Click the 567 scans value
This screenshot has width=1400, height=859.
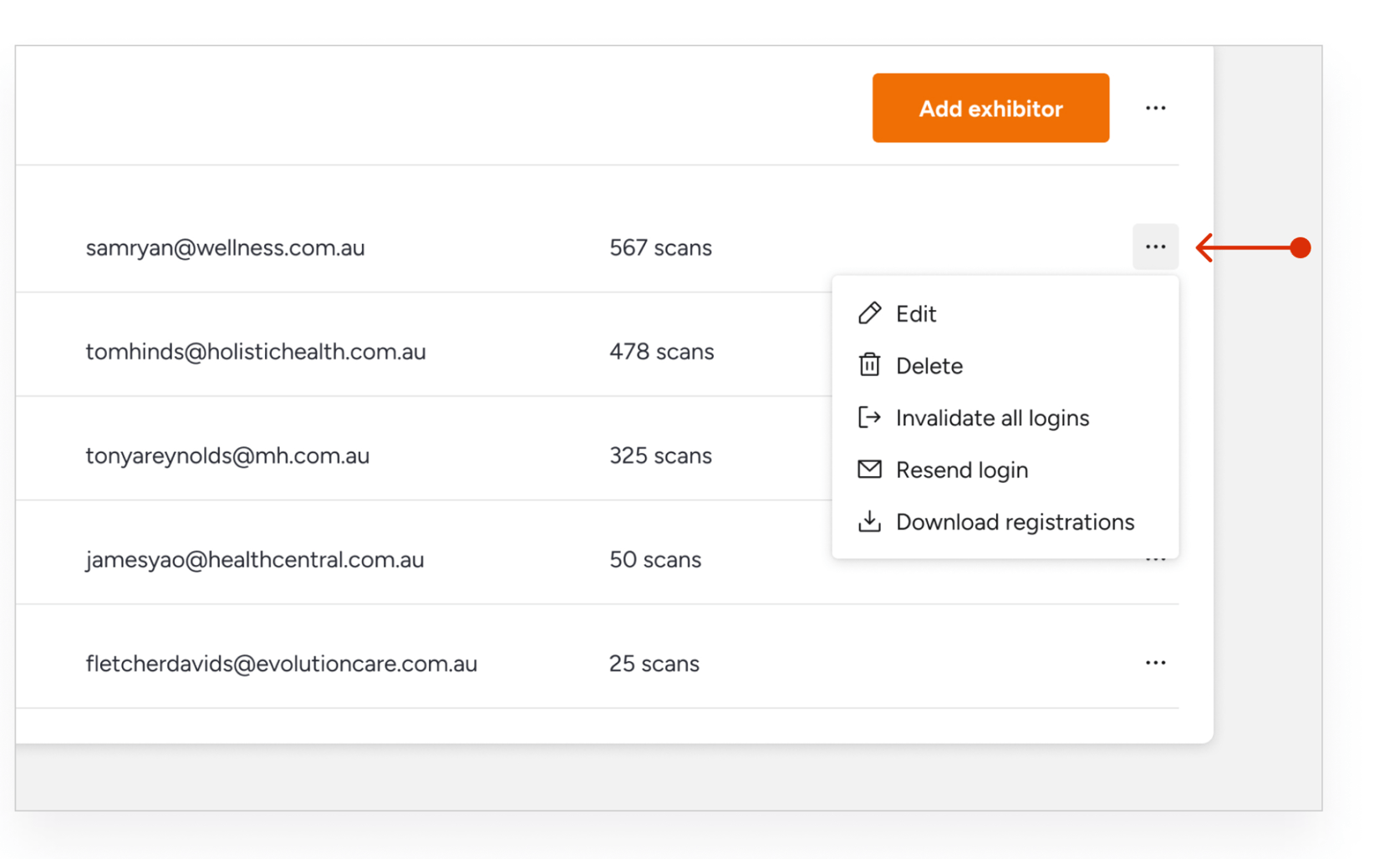tap(660, 248)
